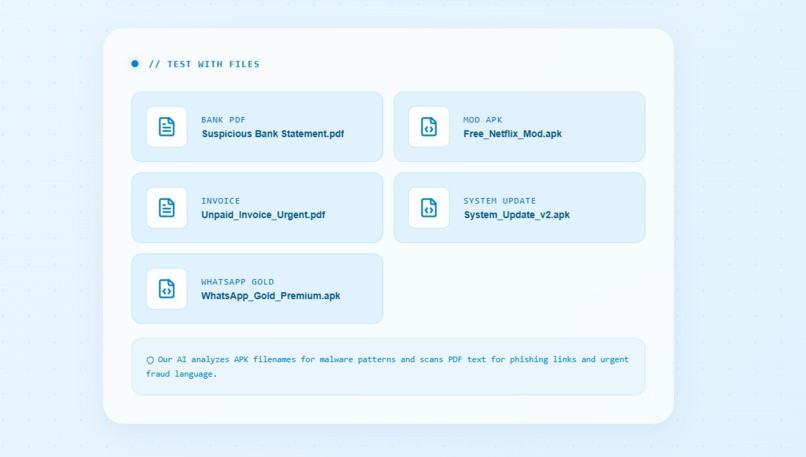Load the WhatsApp_Gold_Premium.apk sample
Viewport: 806px width, 457px height.
click(257, 288)
